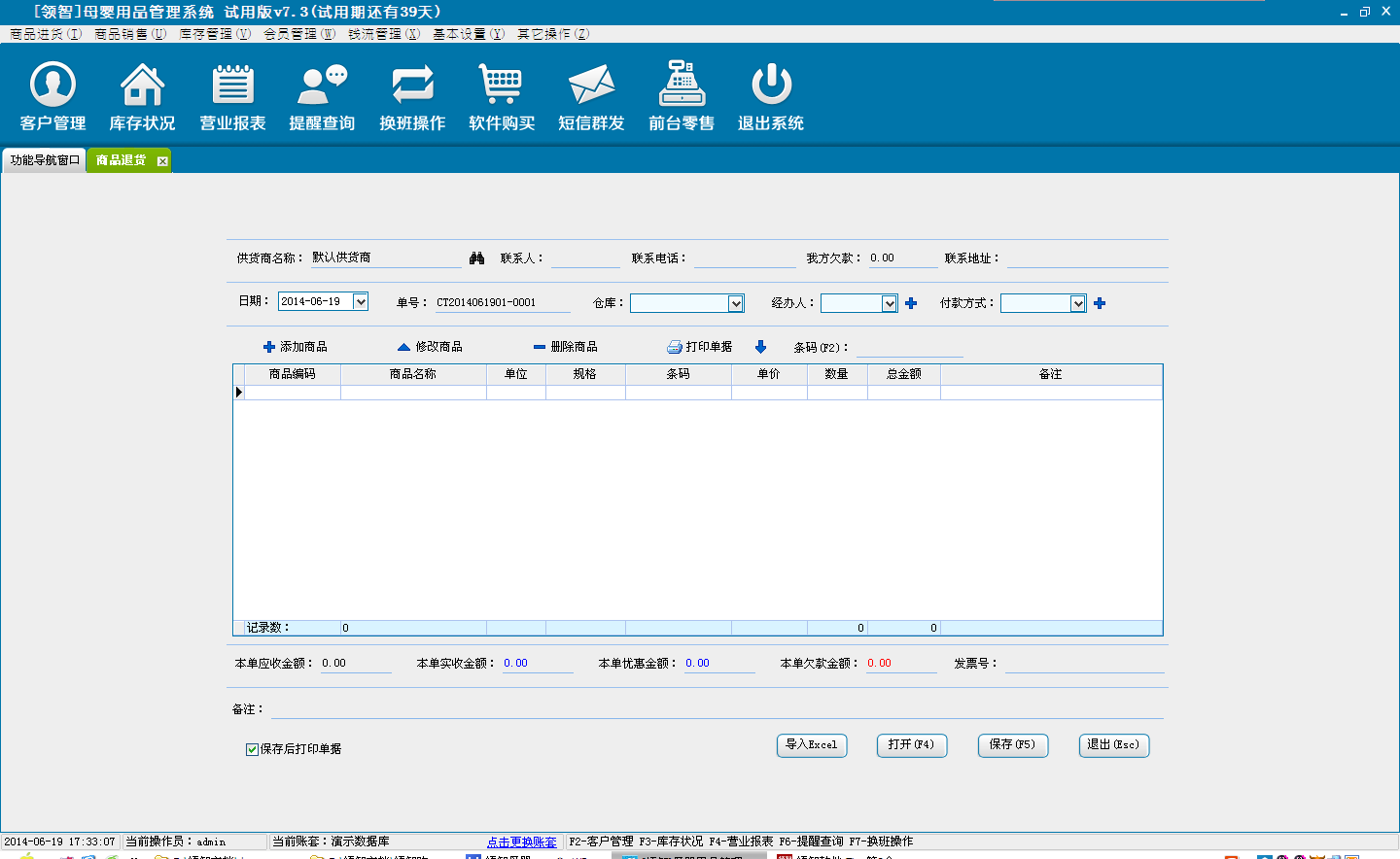Click the 保存(F5) button

pyautogui.click(x=1012, y=745)
